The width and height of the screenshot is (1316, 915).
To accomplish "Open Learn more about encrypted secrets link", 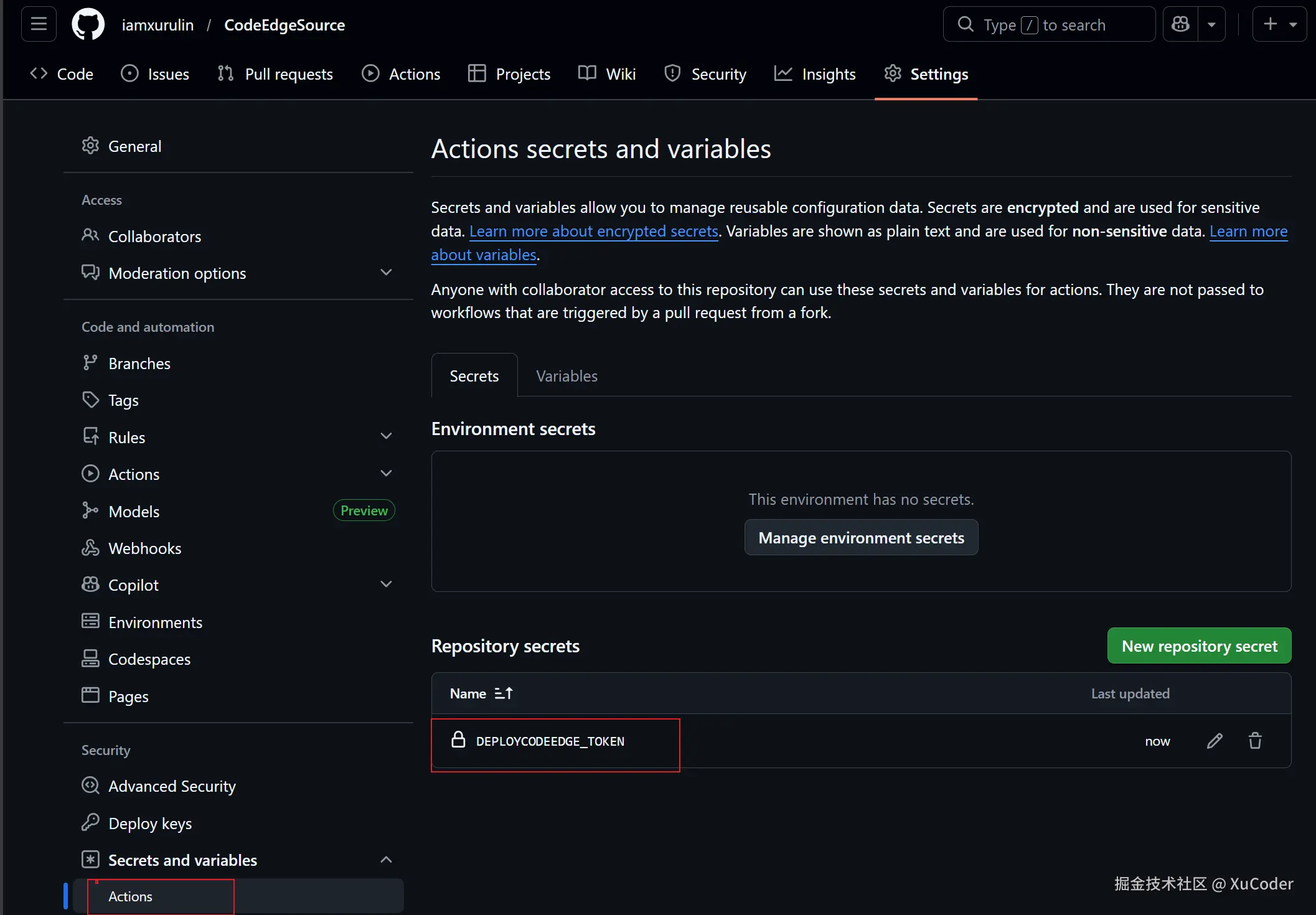I will (x=593, y=231).
